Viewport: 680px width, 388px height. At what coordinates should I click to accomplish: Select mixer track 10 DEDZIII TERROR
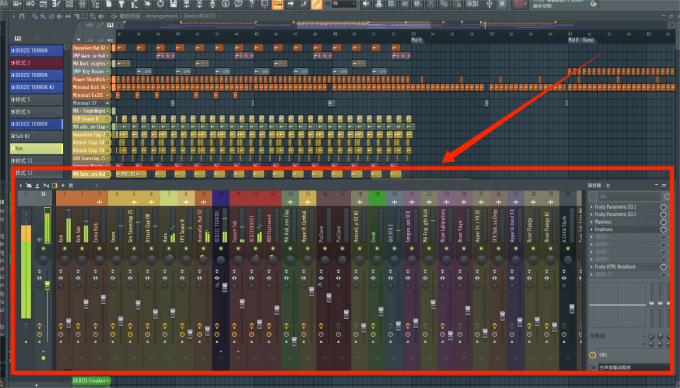tap(221, 198)
